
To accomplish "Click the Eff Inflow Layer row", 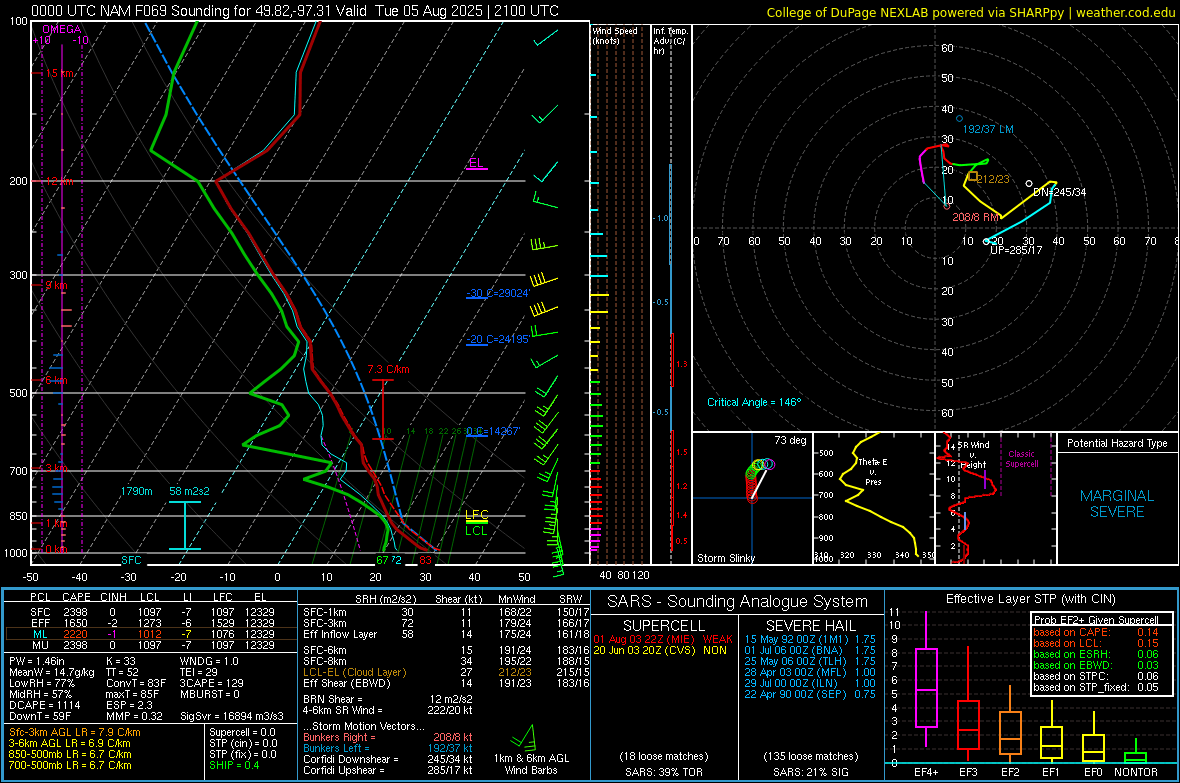I will pos(445,634).
